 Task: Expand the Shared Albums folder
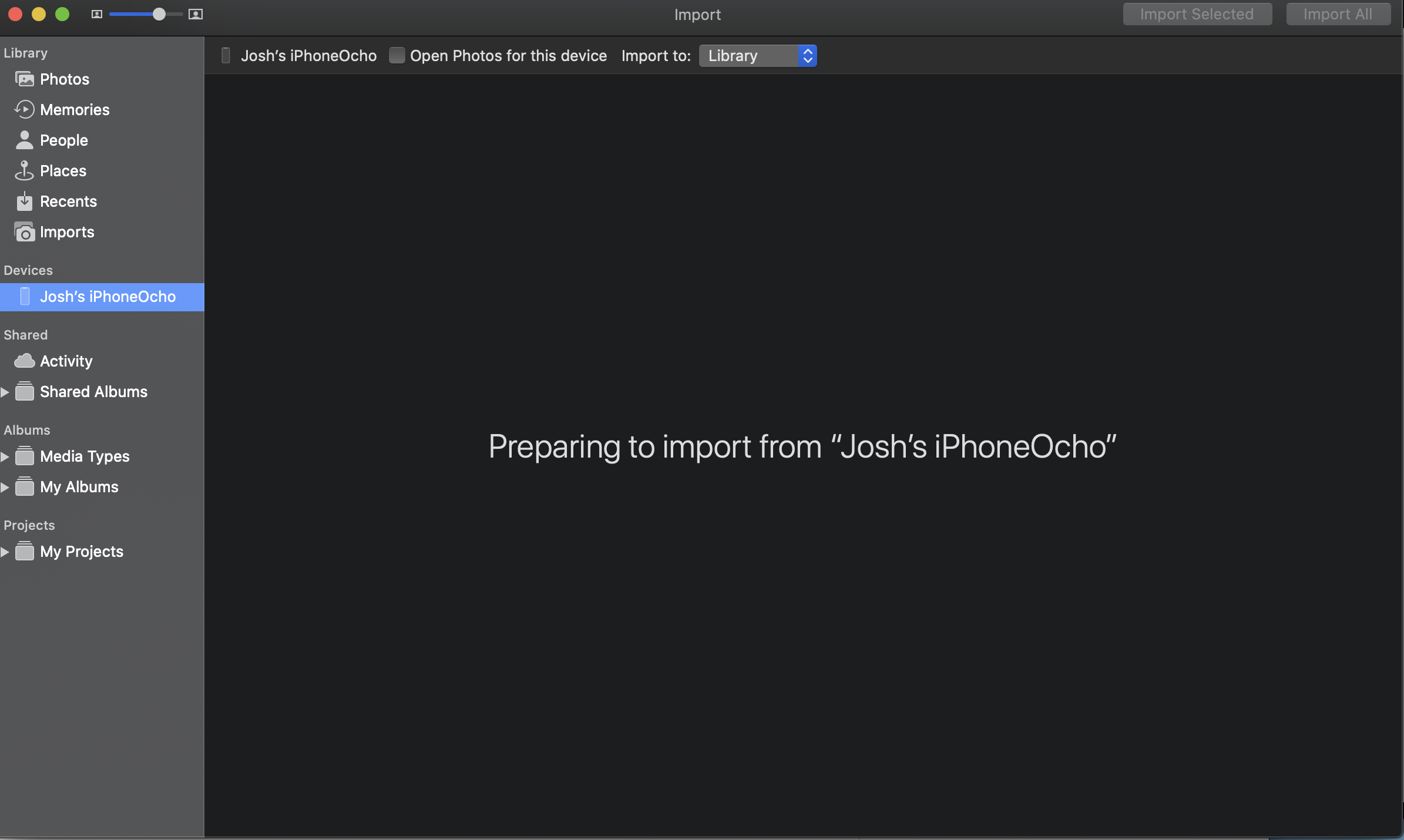pyautogui.click(x=5, y=392)
